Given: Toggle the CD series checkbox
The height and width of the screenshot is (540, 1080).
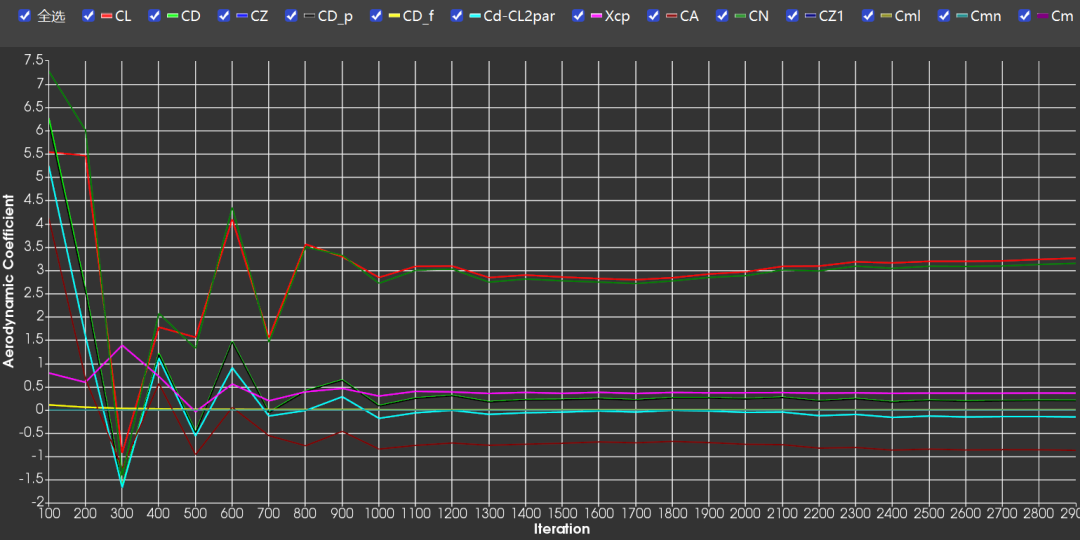Looking at the screenshot, I should click(155, 16).
